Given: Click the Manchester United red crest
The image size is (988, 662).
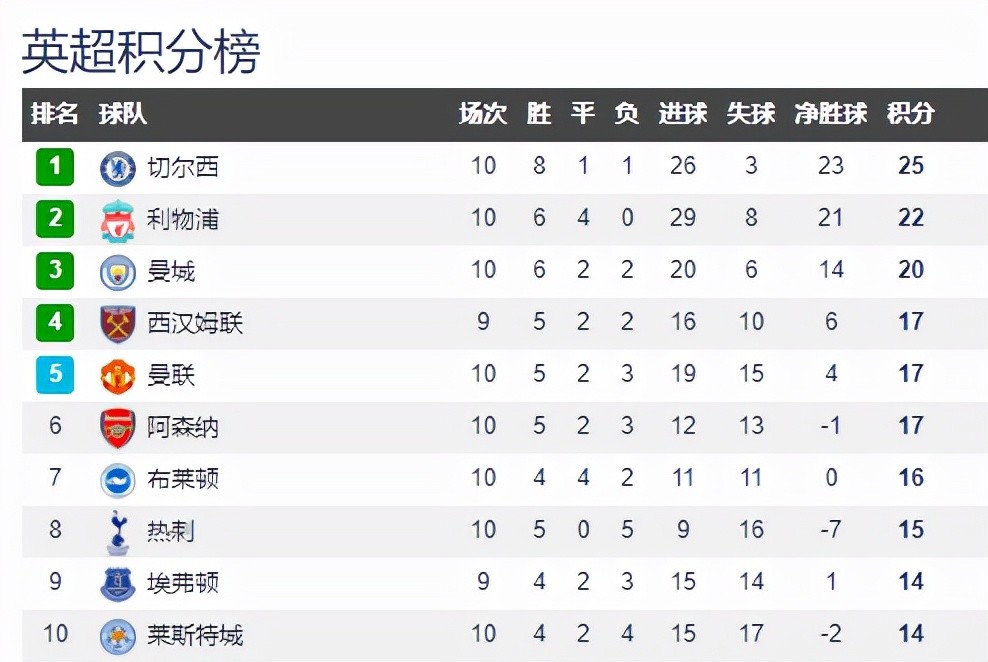Looking at the screenshot, I should pyautogui.click(x=118, y=377).
